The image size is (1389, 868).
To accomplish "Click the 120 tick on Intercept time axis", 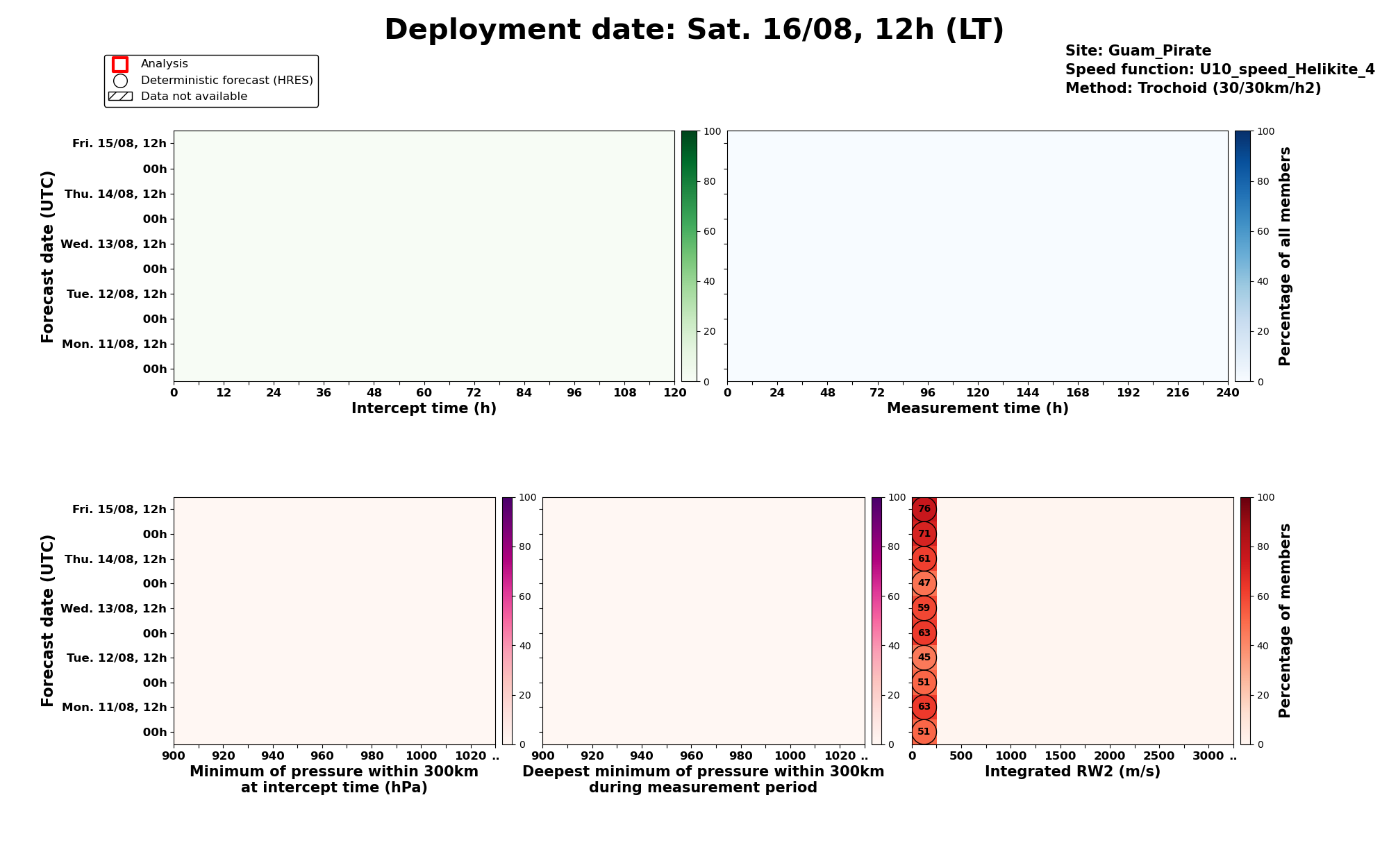I will point(674,392).
